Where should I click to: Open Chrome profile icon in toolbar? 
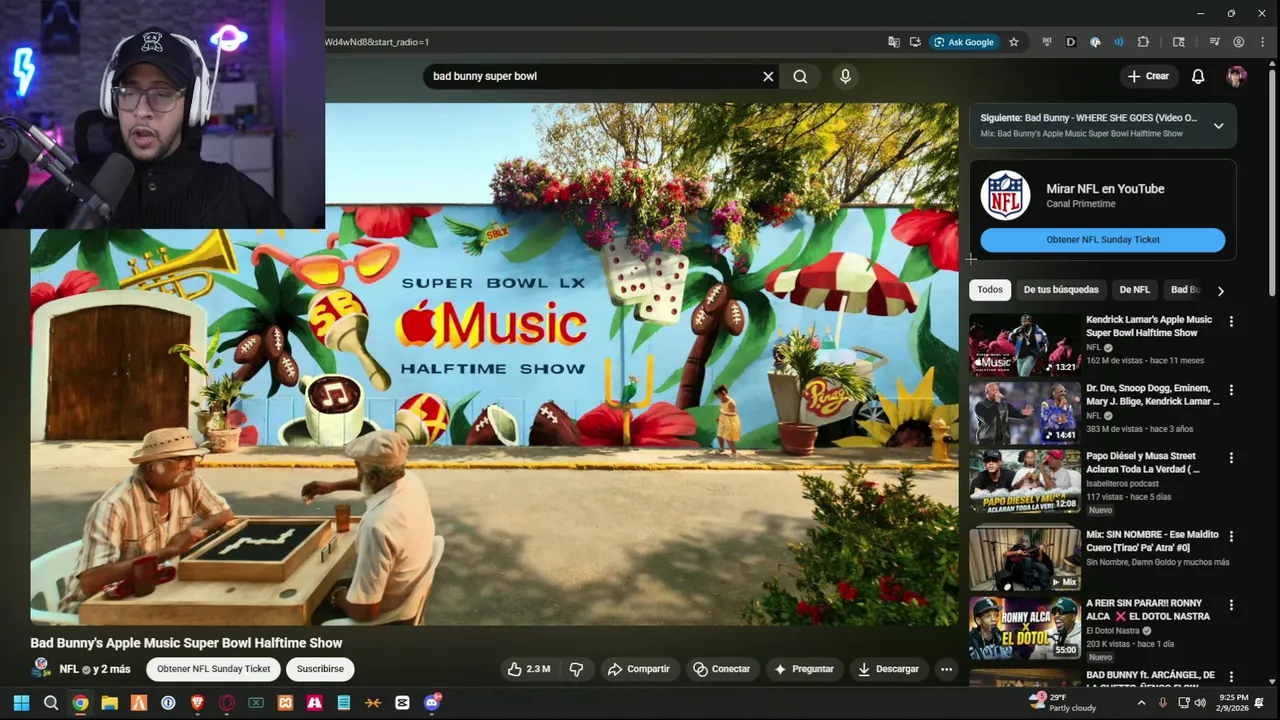1238,42
